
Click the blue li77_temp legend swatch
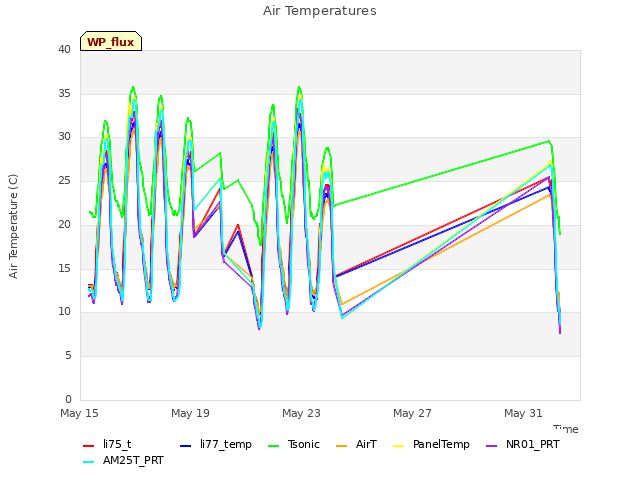click(x=186, y=446)
